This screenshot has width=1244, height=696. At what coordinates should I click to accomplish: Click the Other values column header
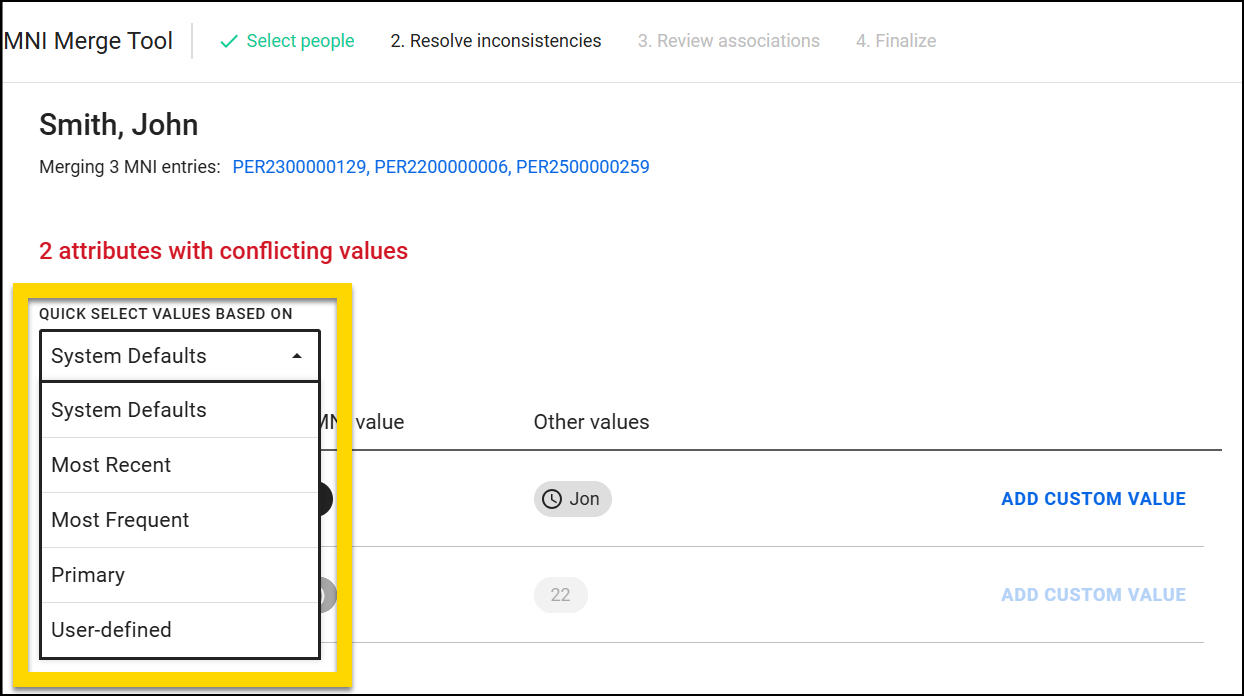coord(591,421)
